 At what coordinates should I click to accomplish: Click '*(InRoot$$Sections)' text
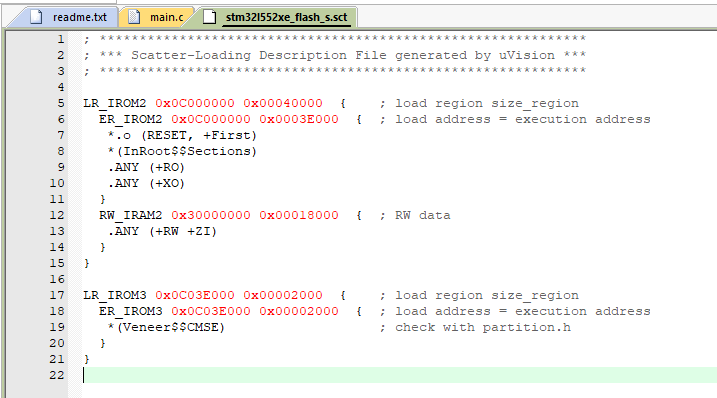(x=182, y=151)
